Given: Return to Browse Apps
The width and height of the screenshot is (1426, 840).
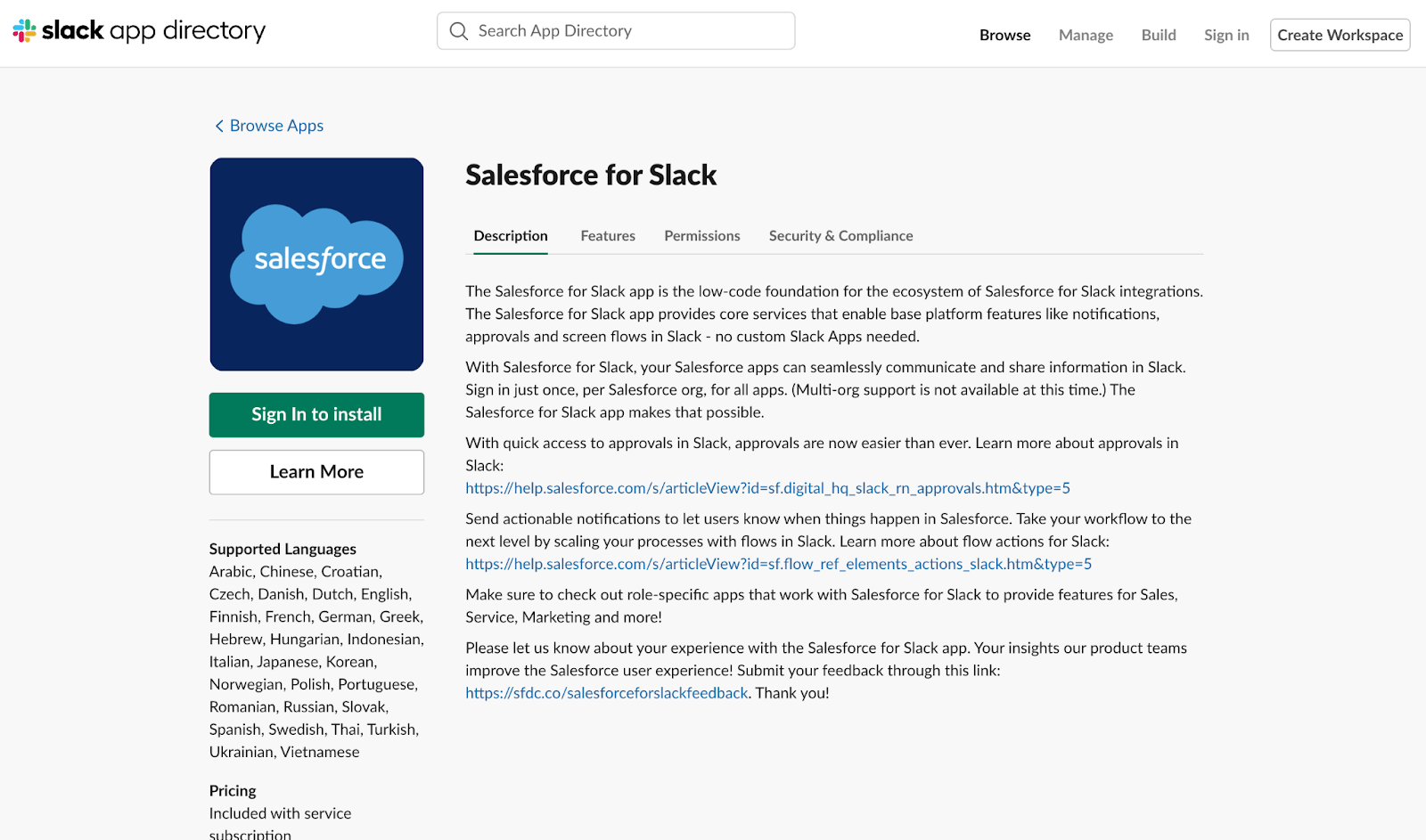Looking at the screenshot, I should [276, 126].
